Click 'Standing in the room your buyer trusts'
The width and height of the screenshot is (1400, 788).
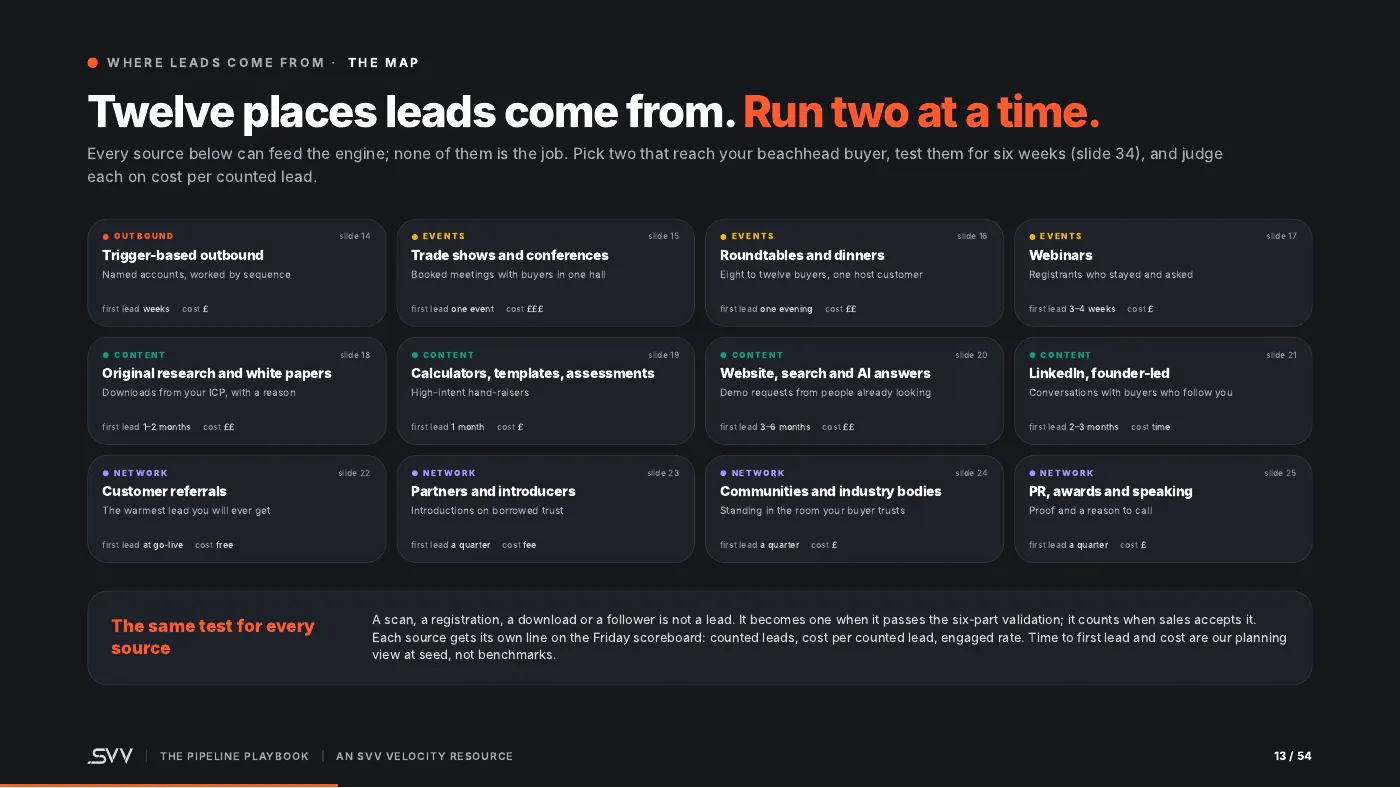pos(812,511)
